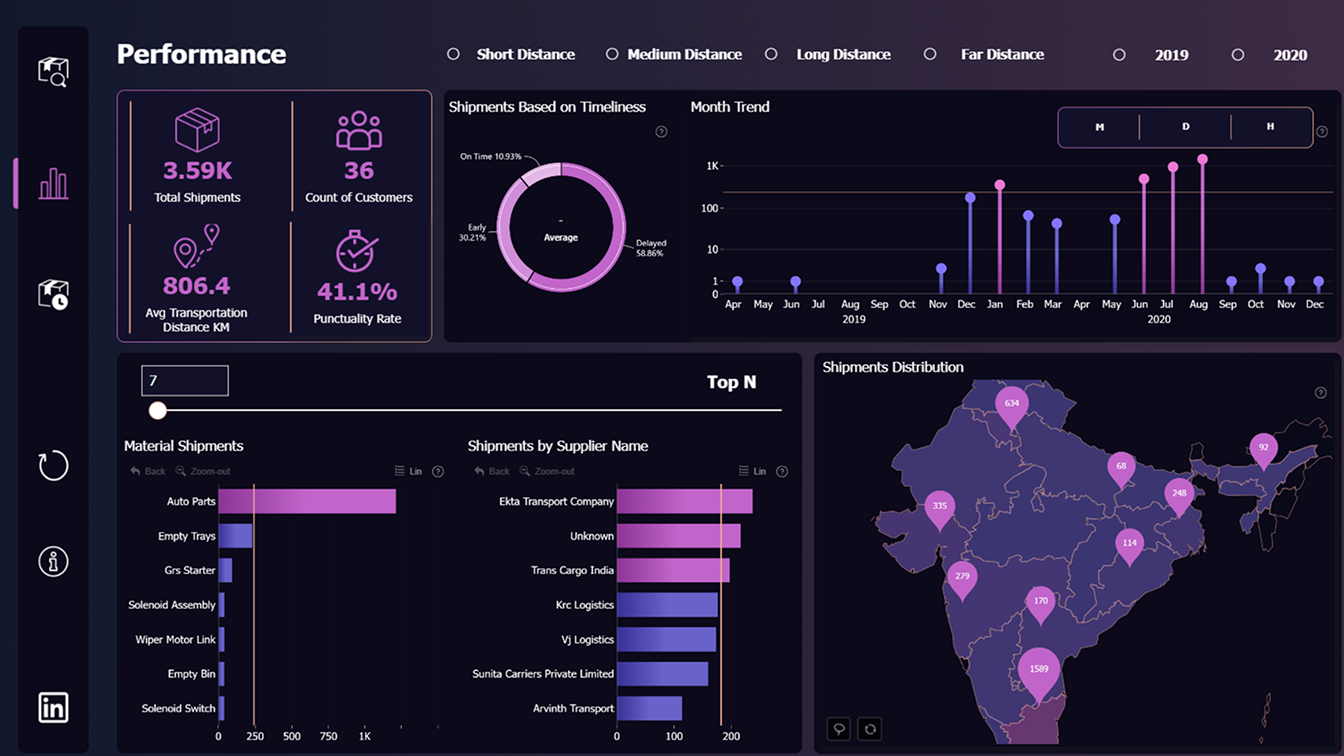1344x756 pixels.
Task: Click the map refresh icon
Action: [870, 729]
